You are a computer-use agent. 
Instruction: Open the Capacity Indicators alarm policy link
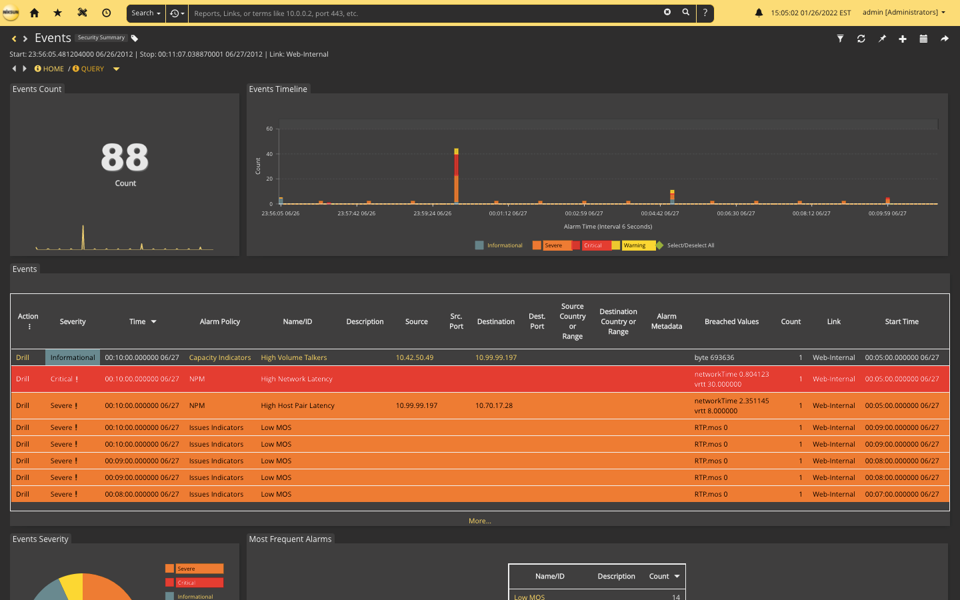tap(220, 358)
